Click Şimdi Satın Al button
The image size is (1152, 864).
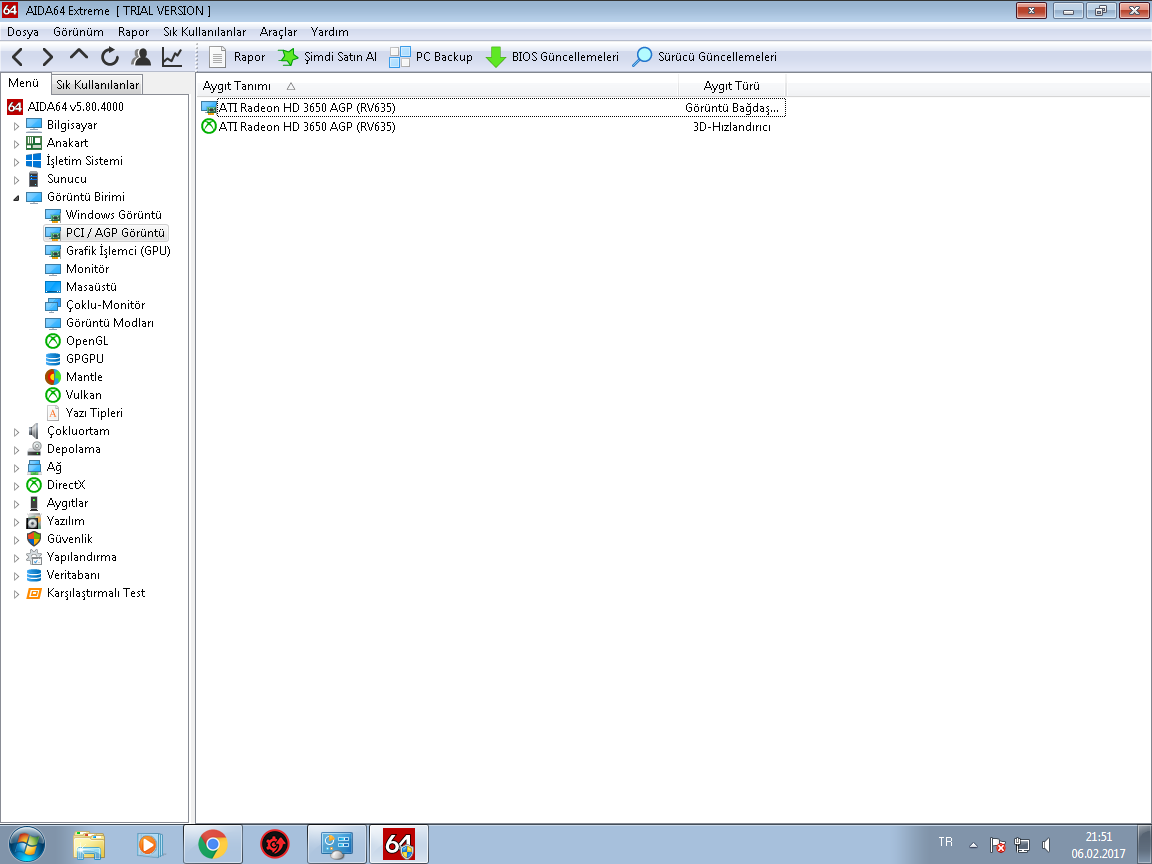(x=328, y=57)
